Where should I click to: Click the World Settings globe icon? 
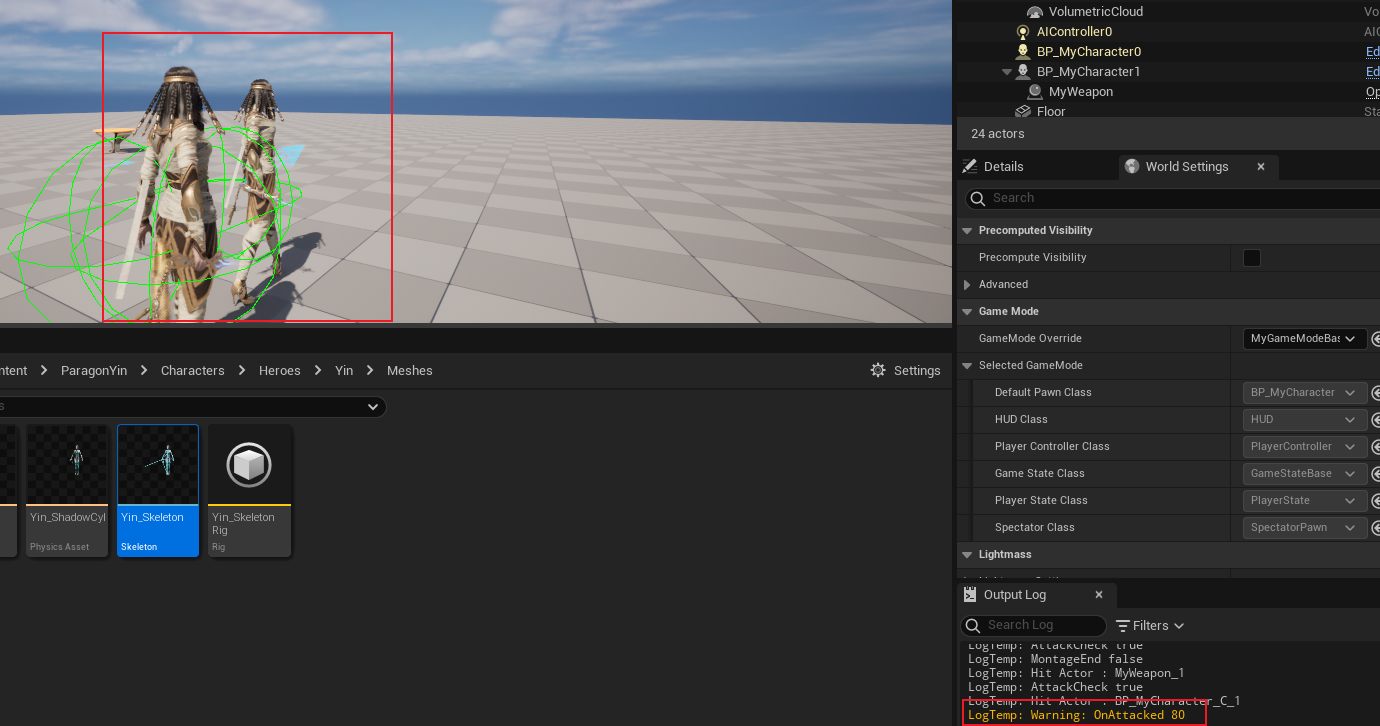click(1132, 166)
